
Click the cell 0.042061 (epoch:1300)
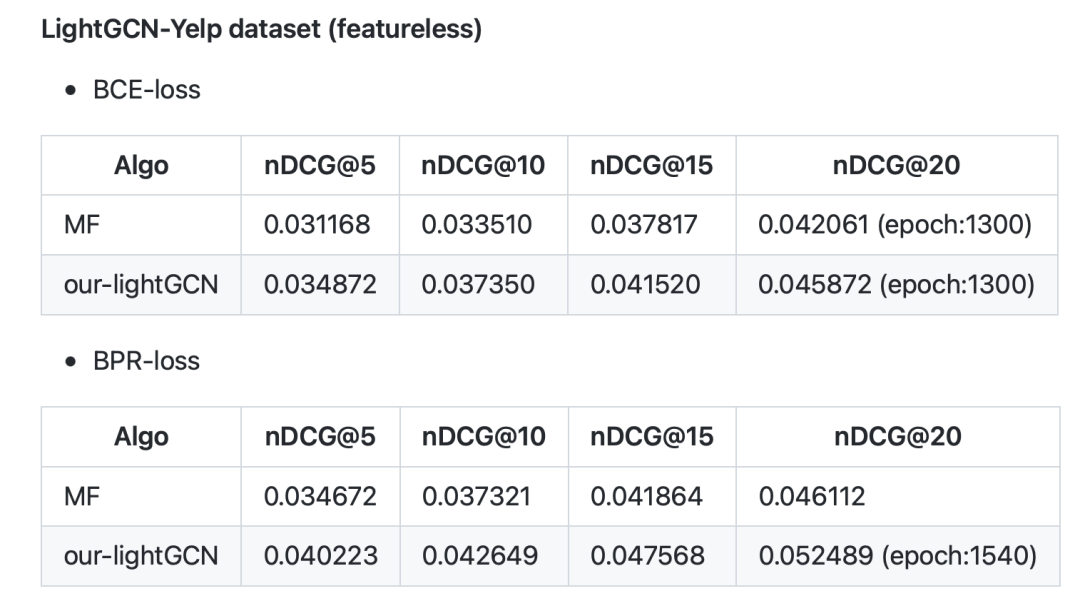point(895,225)
